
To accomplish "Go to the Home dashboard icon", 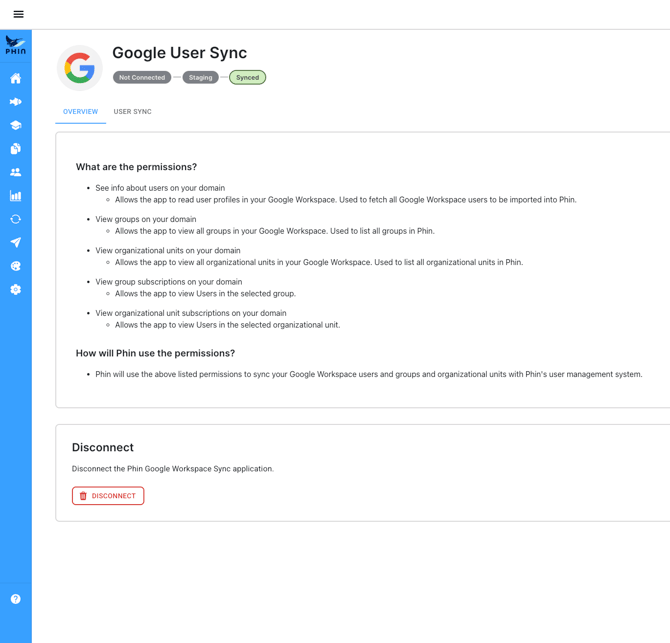I will click(x=16, y=78).
